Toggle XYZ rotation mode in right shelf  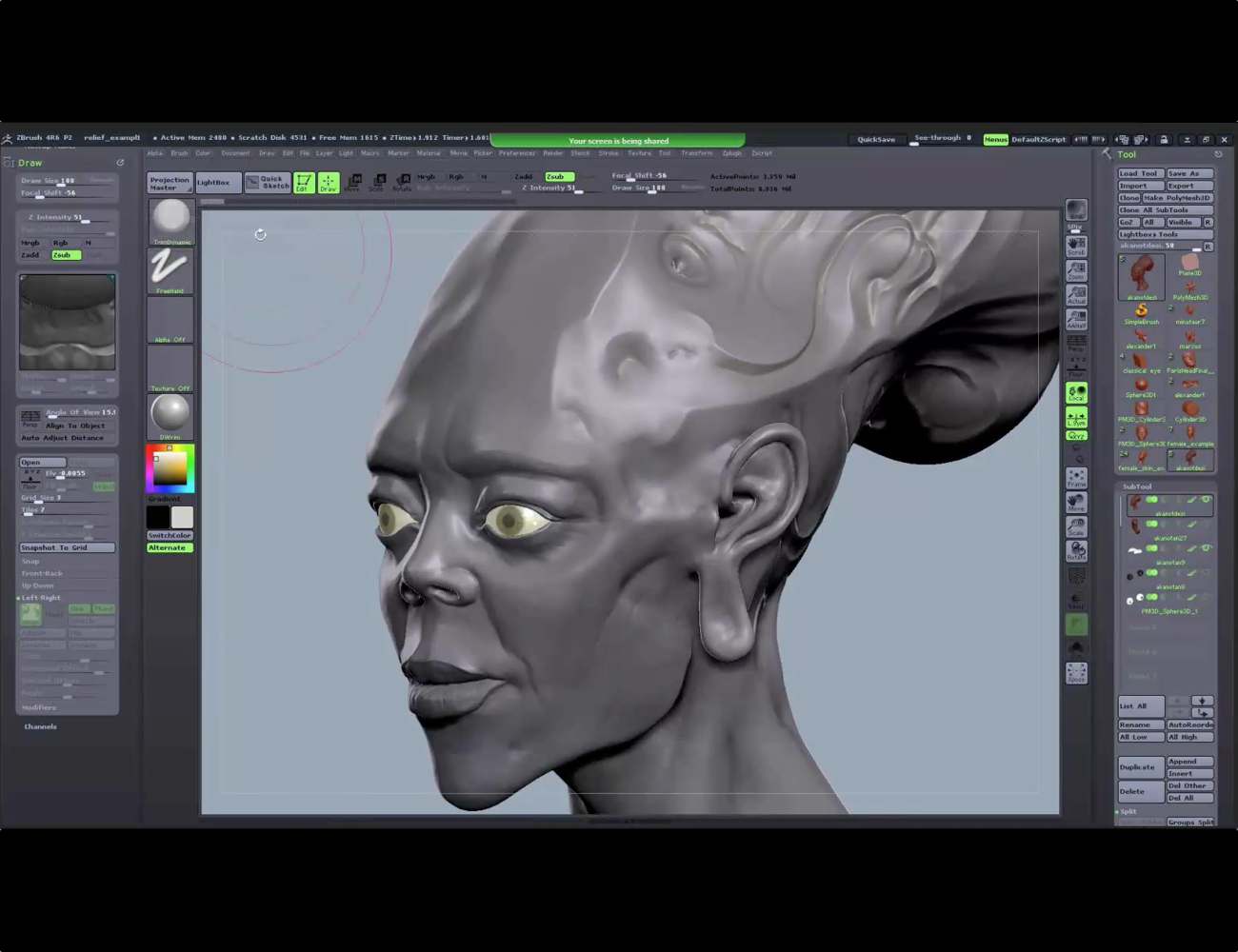(x=1076, y=435)
